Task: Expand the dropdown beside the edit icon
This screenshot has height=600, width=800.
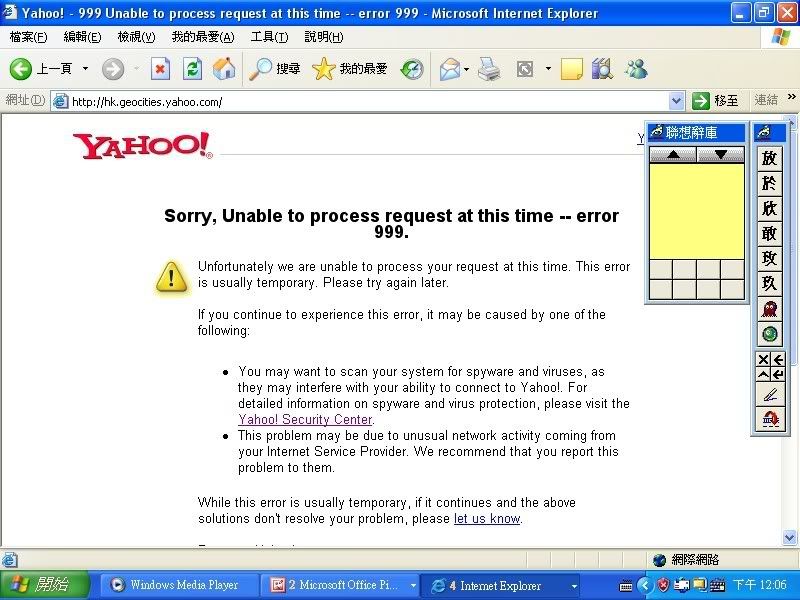Action: point(548,68)
